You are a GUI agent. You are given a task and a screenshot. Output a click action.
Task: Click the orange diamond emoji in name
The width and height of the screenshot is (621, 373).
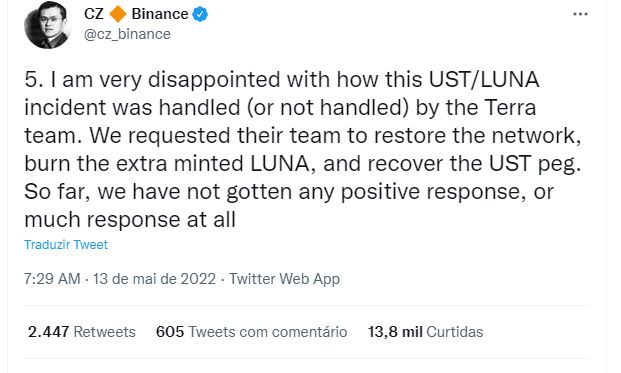click(x=118, y=14)
